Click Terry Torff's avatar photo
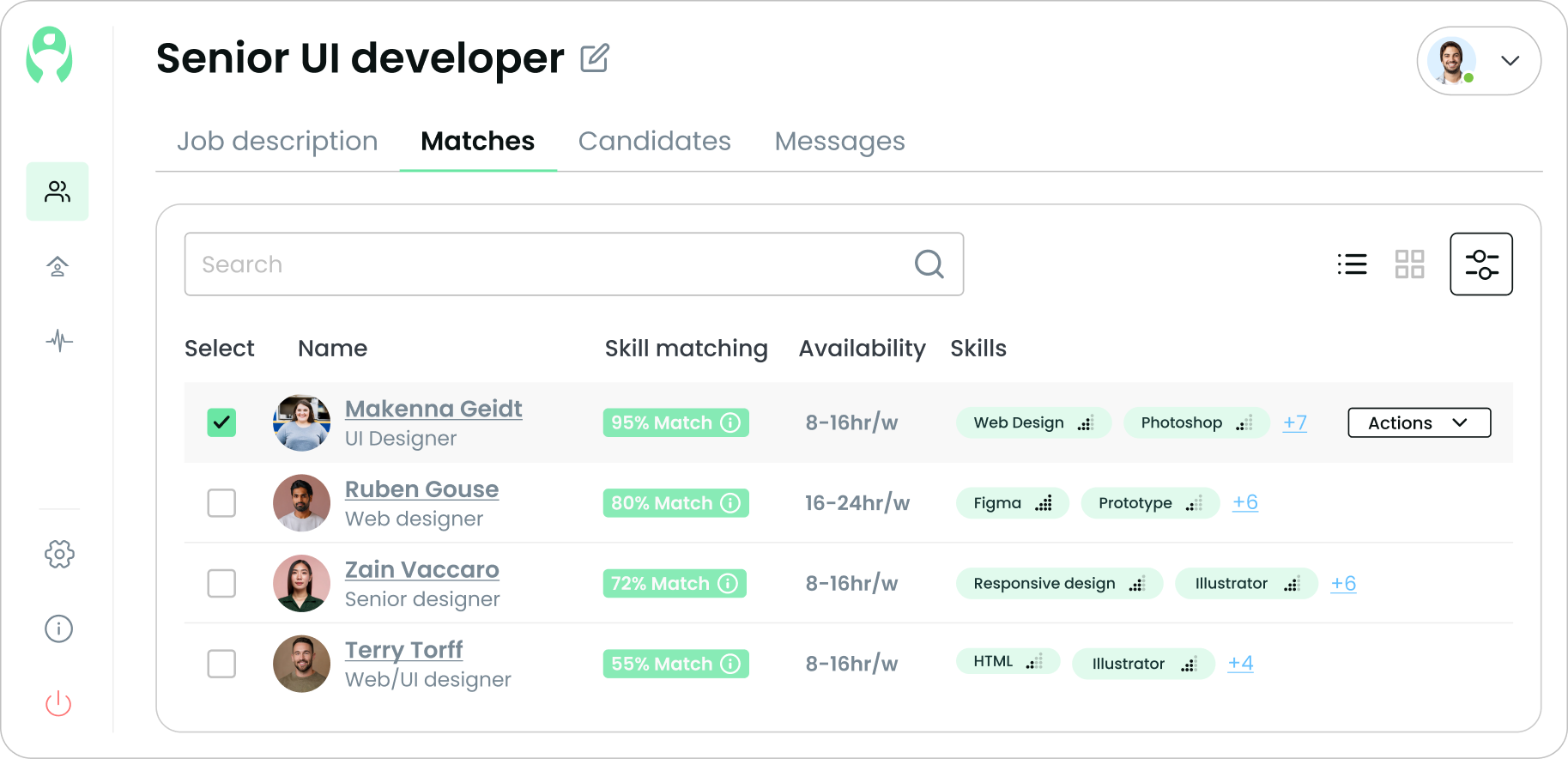Image resolution: width=1568 pixels, height=759 pixels. (301, 664)
